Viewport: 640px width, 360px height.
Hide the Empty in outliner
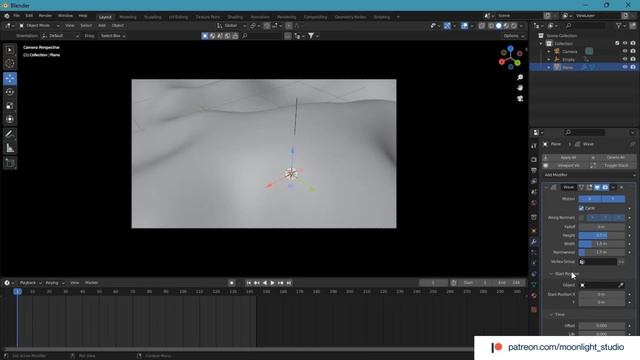(625, 59)
